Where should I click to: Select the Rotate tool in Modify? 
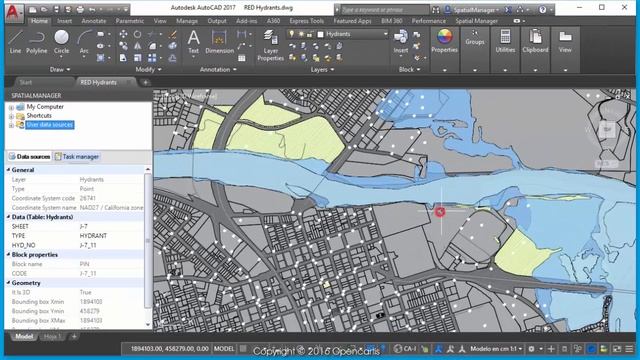(x=138, y=34)
